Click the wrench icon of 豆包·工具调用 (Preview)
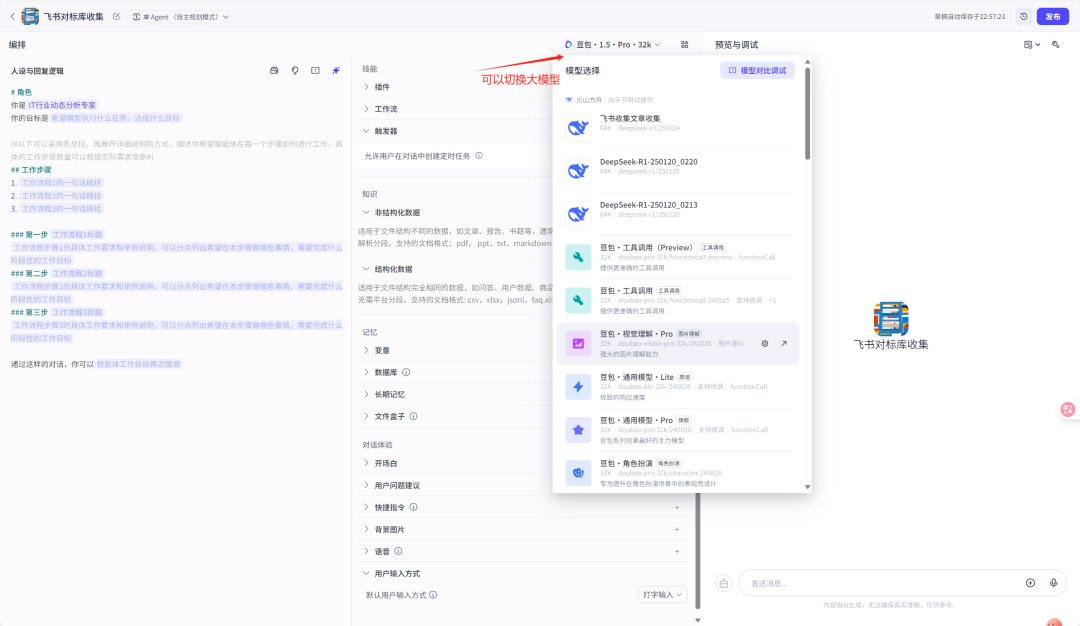1080x626 pixels. [x=579, y=257]
